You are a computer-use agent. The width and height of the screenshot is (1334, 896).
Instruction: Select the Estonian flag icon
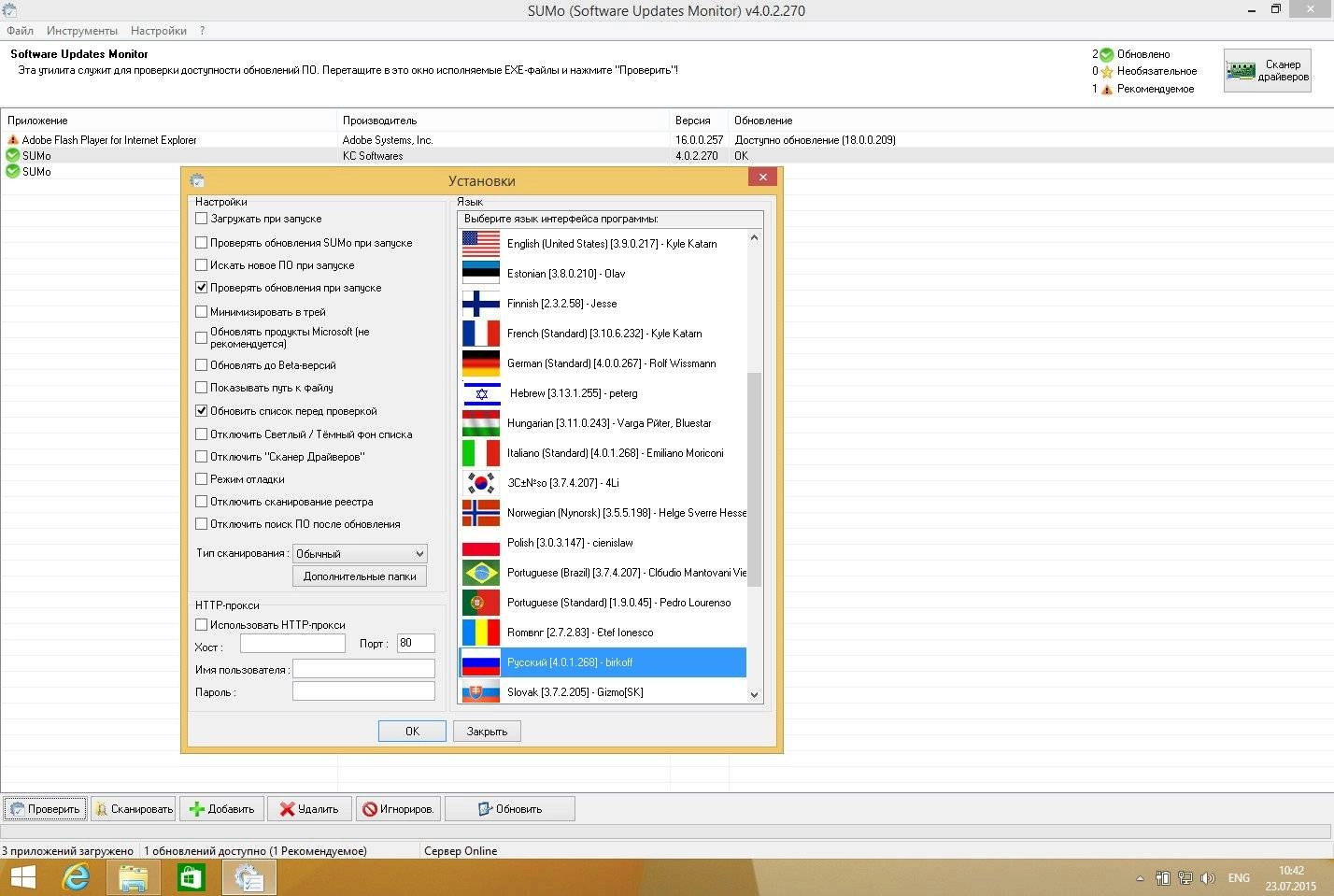tap(481, 273)
